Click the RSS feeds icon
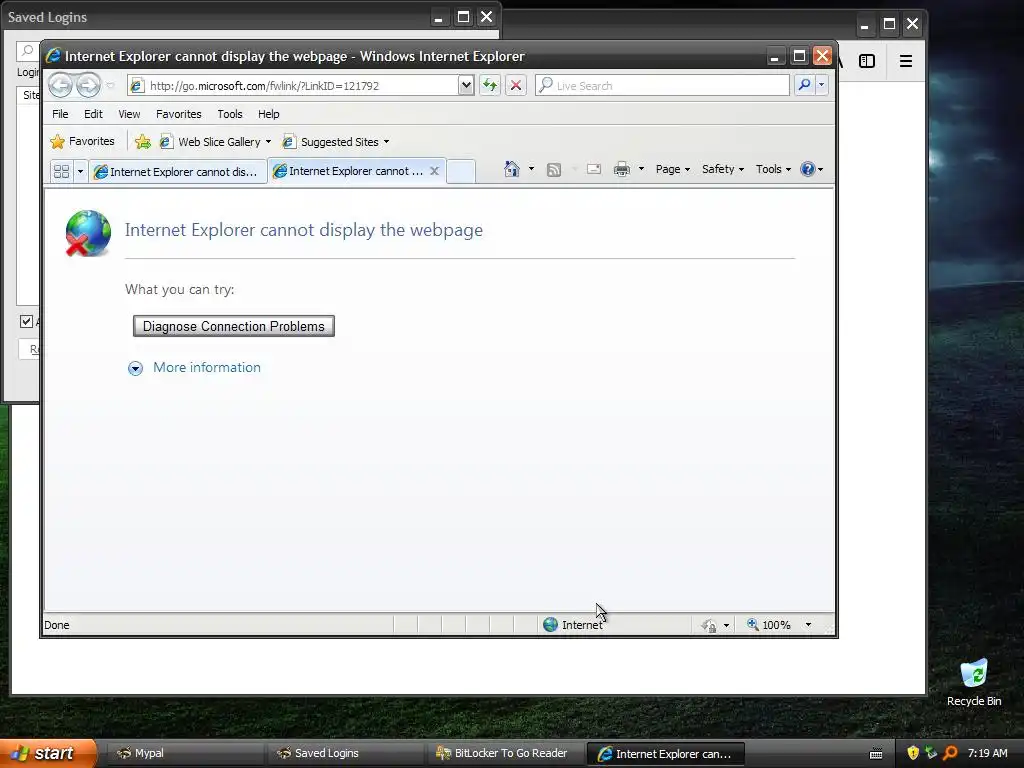 click(x=554, y=170)
